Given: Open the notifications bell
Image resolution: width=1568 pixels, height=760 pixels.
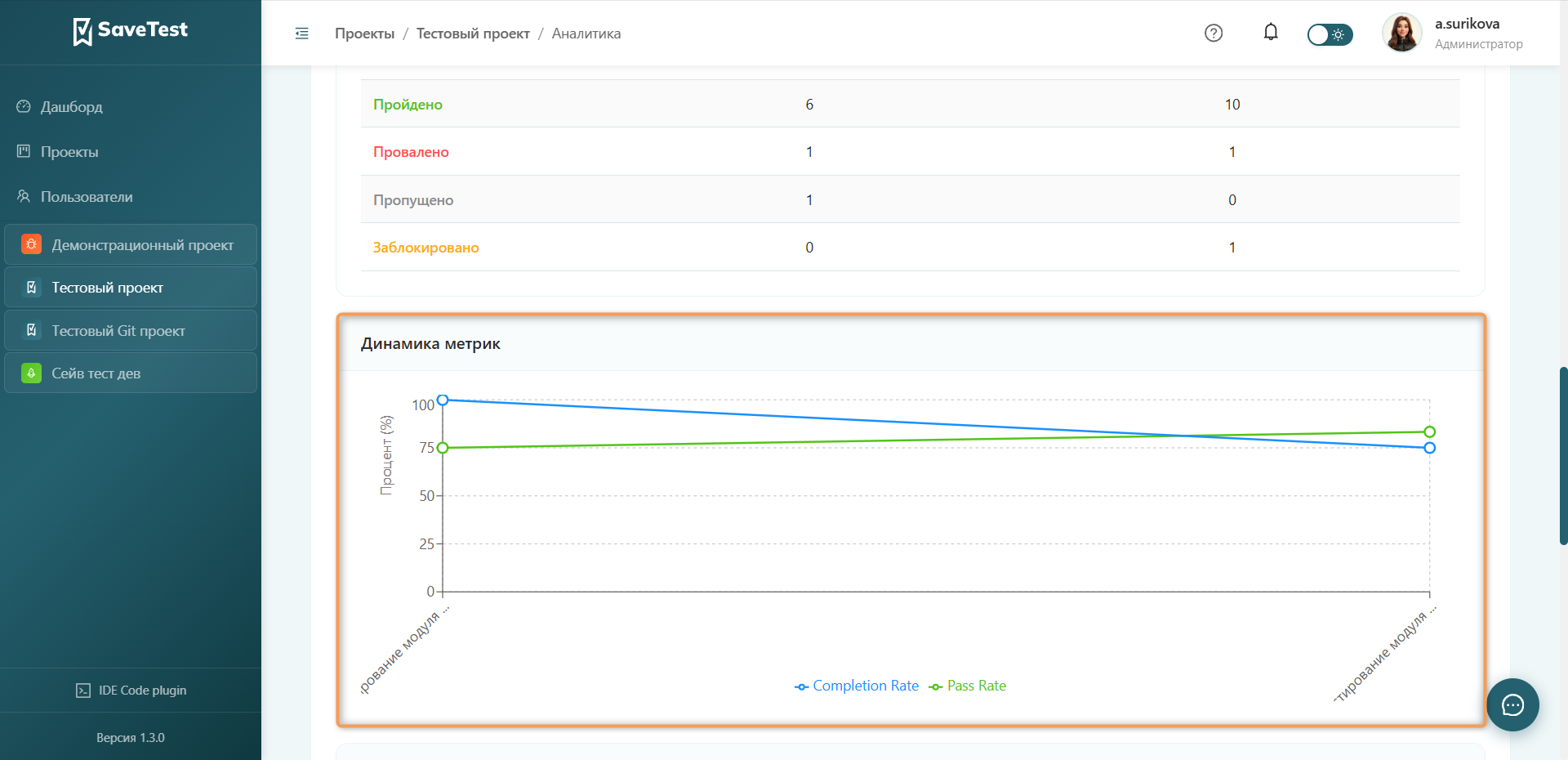Looking at the screenshot, I should [1271, 32].
